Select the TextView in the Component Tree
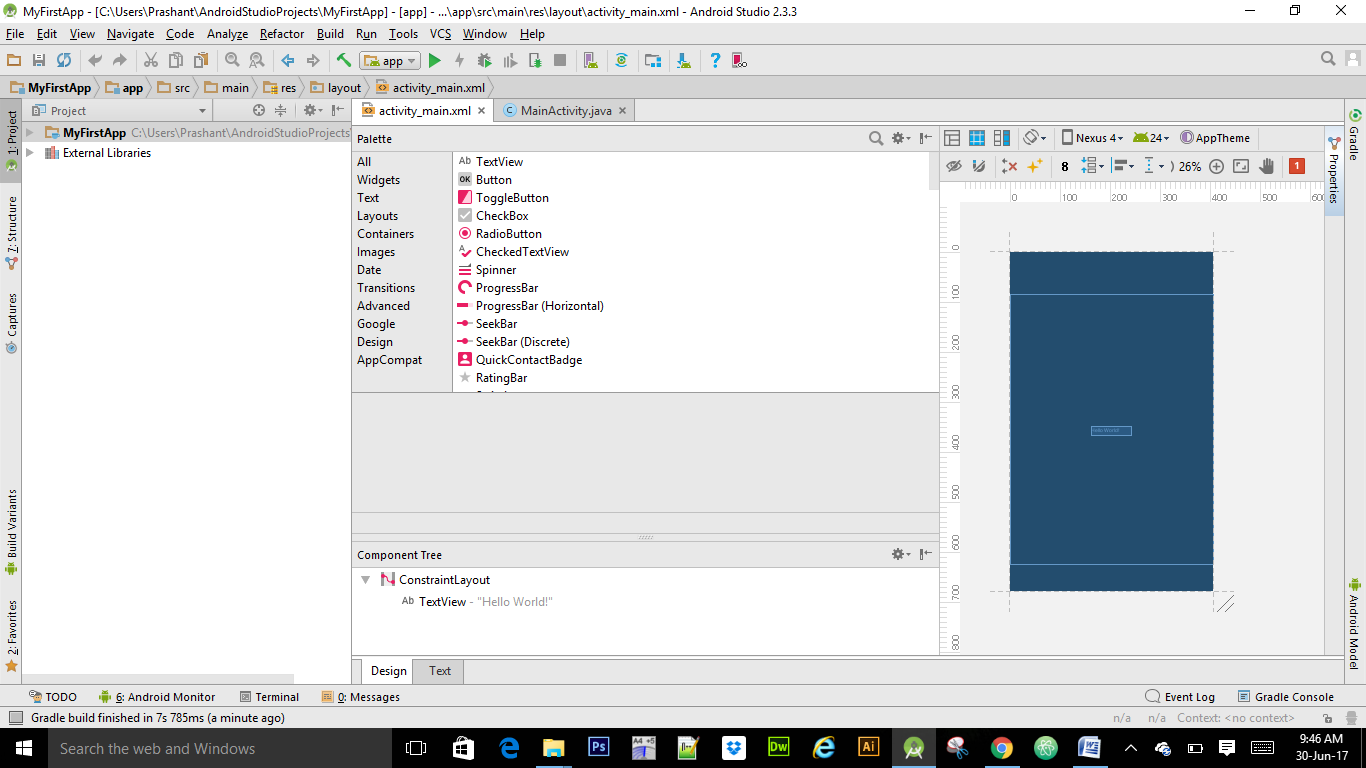The image size is (1366, 768). pyautogui.click(x=442, y=602)
